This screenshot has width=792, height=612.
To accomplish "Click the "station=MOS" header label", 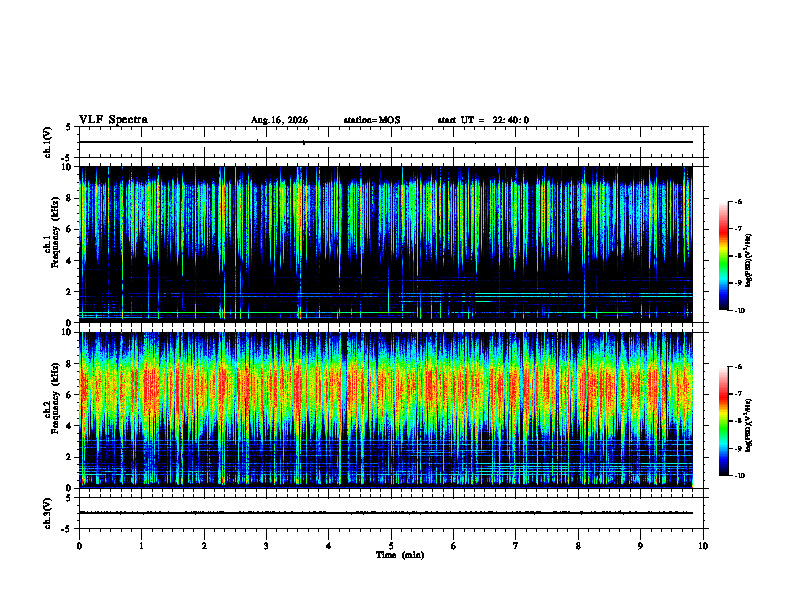I will click(372, 120).
